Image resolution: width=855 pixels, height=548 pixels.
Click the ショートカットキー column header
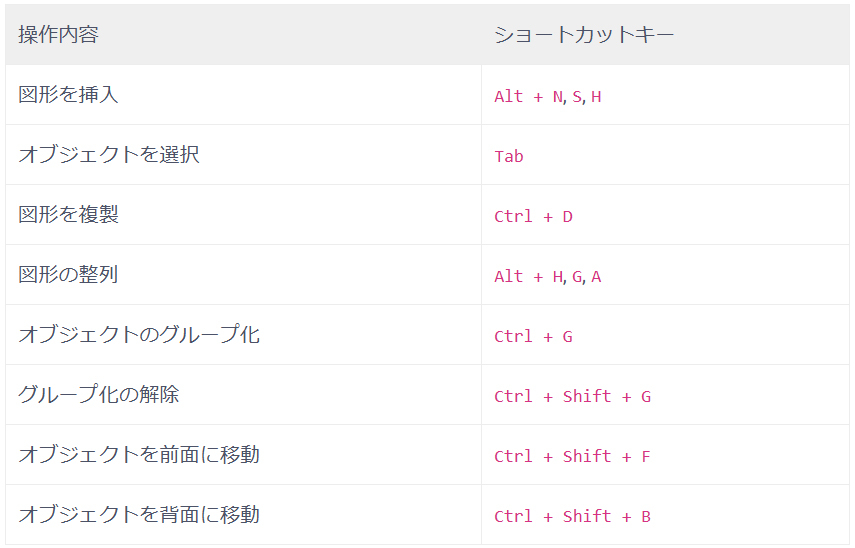click(584, 35)
